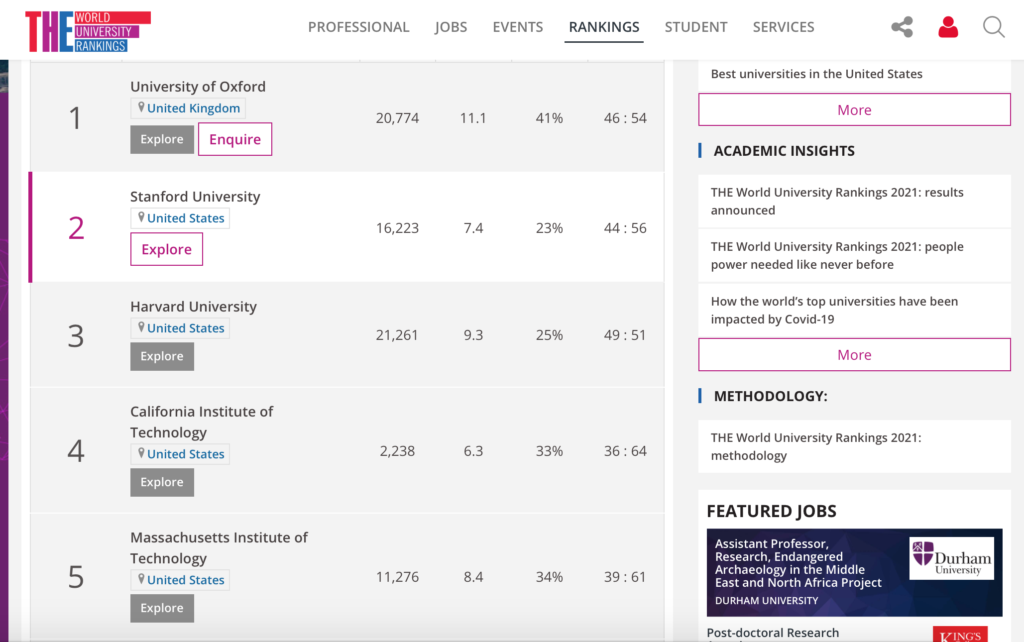Click Explore for California Institute of Technology
The image size is (1024, 642).
162,482
